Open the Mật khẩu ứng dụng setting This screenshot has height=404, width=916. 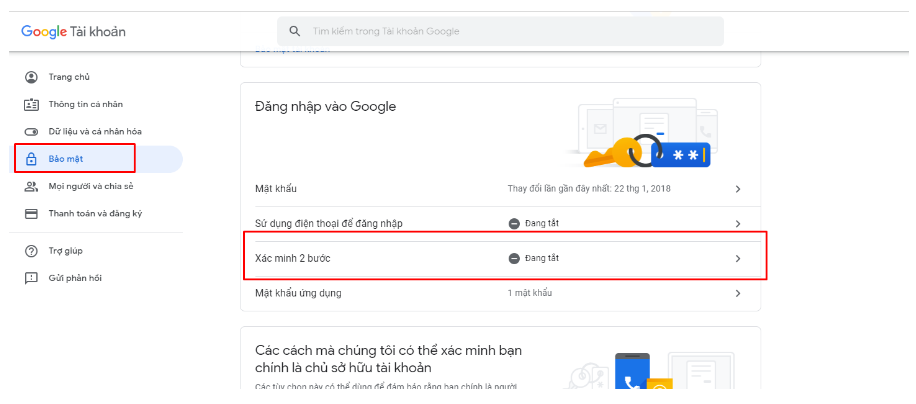501,293
